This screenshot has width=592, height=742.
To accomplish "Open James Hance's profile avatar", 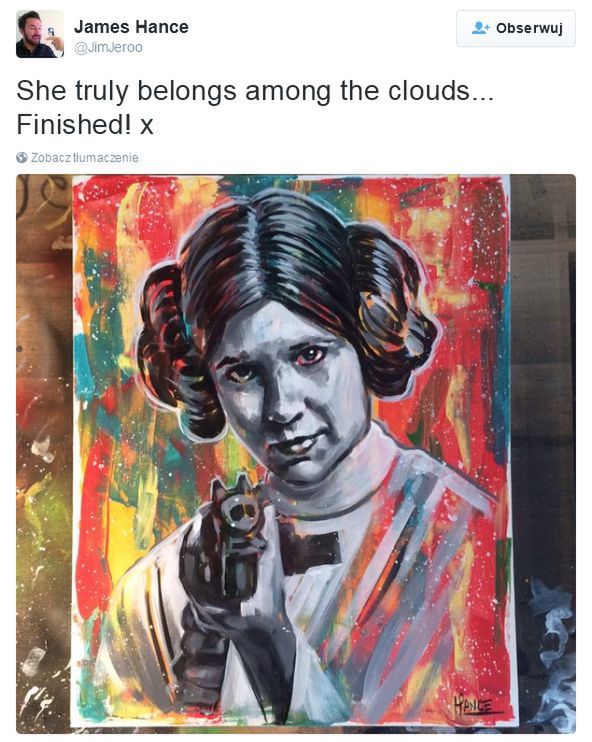I will (x=40, y=34).
